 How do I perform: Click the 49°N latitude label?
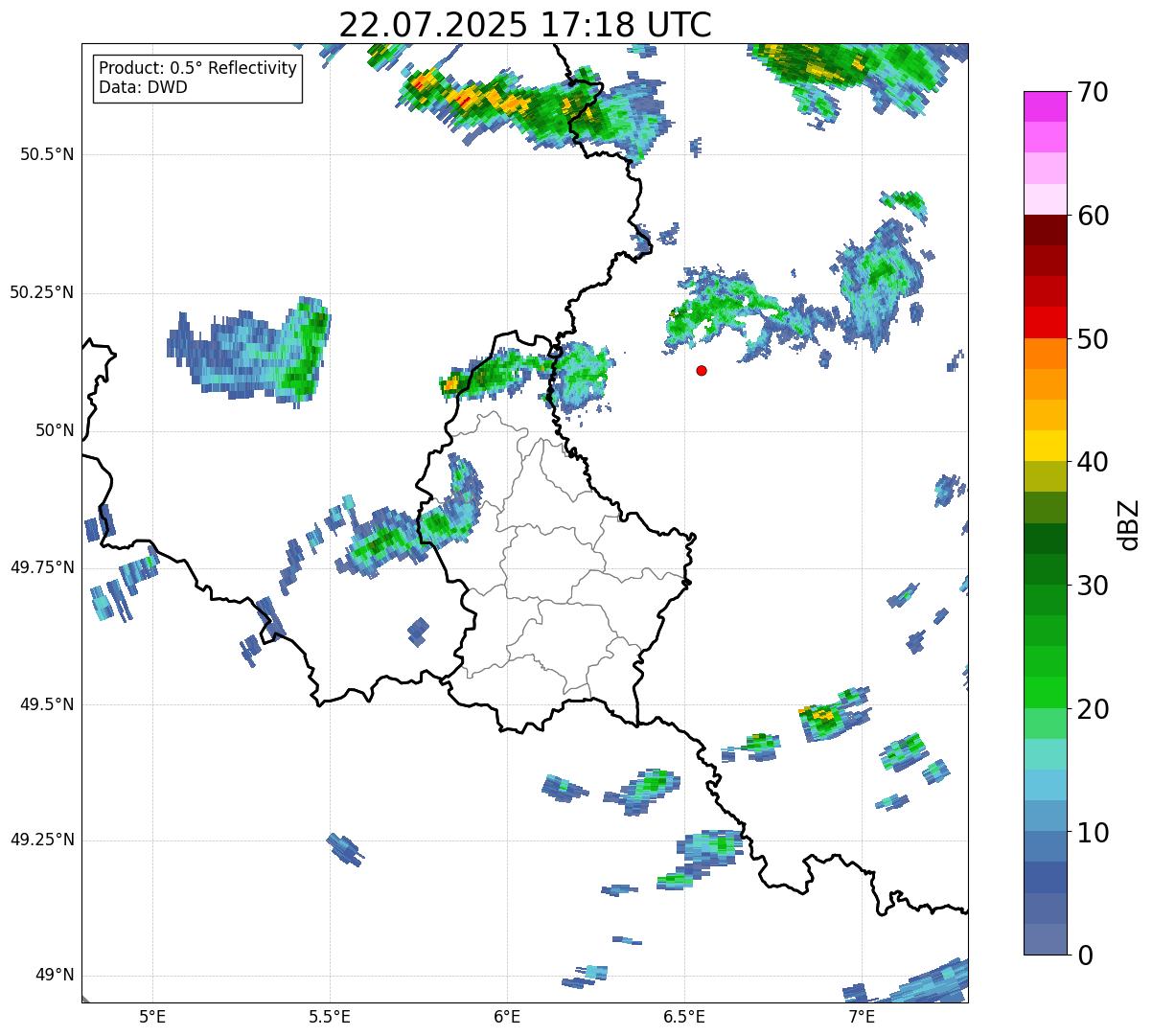[55, 975]
